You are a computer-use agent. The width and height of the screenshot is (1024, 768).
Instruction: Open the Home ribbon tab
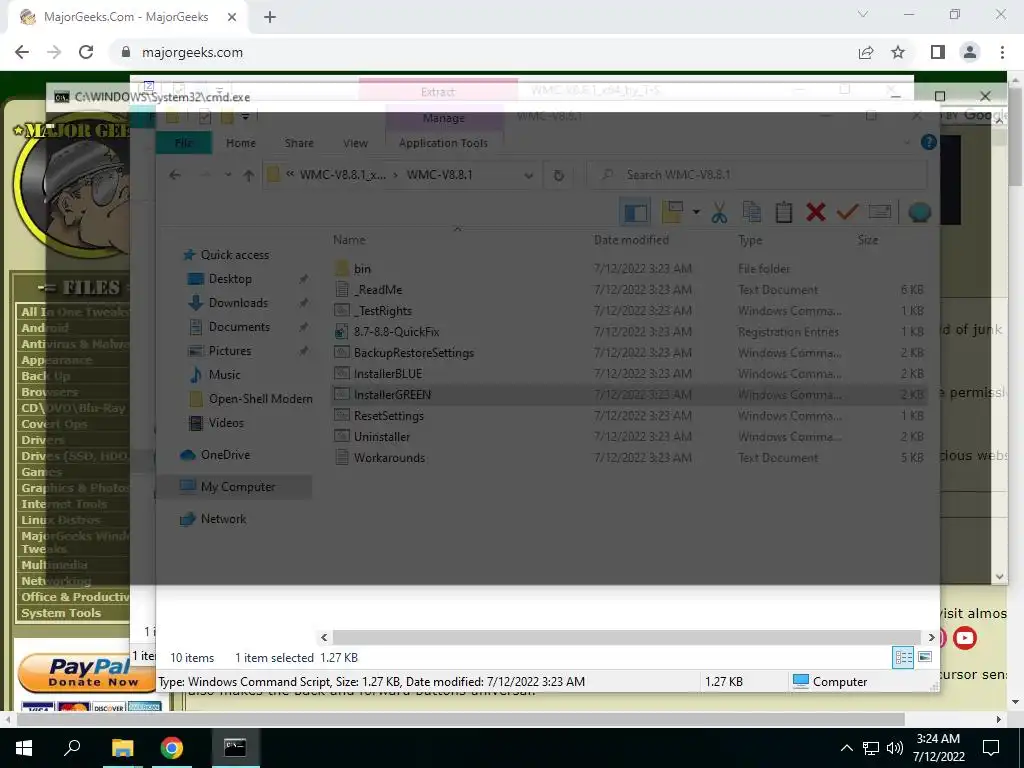[x=241, y=143]
